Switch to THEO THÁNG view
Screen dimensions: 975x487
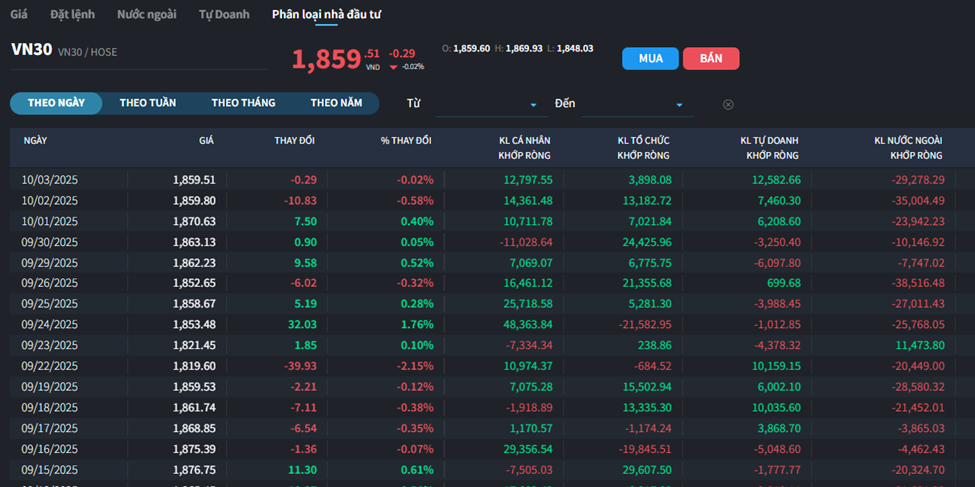243,103
